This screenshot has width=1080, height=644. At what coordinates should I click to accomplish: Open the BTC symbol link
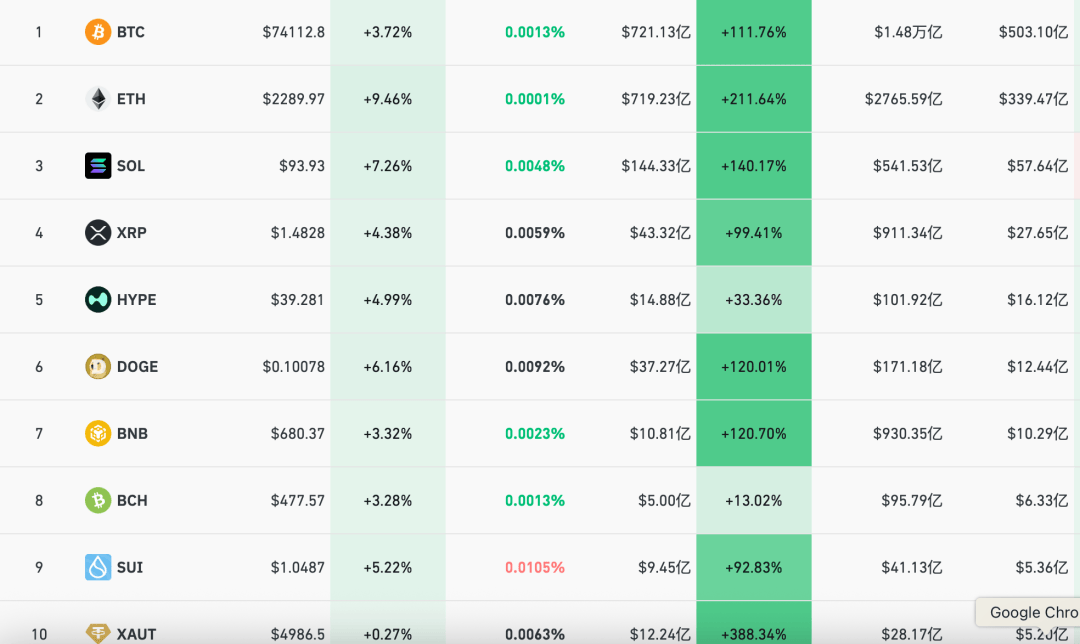131,32
